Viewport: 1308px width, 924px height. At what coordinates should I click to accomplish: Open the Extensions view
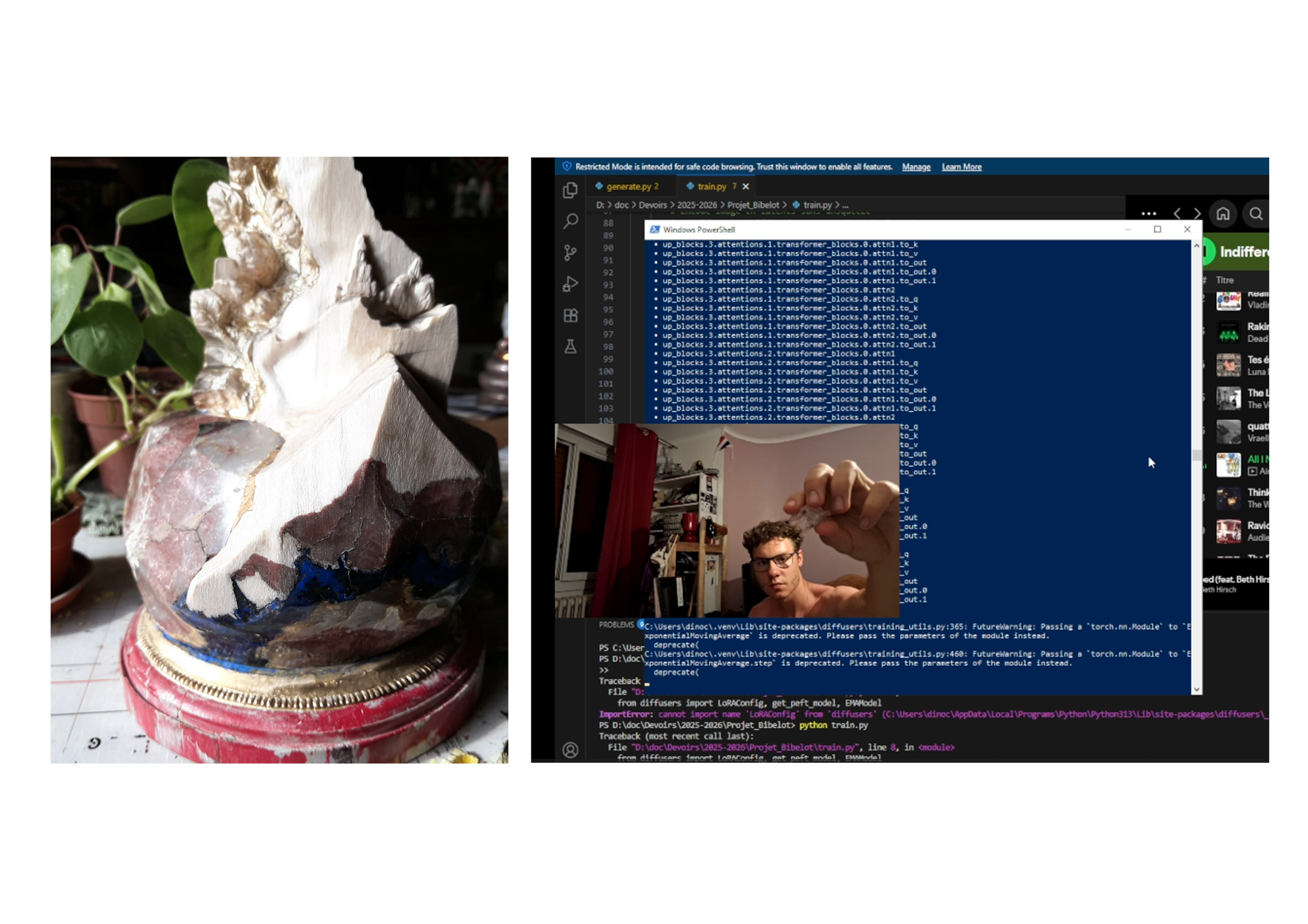tap(570, 315)
